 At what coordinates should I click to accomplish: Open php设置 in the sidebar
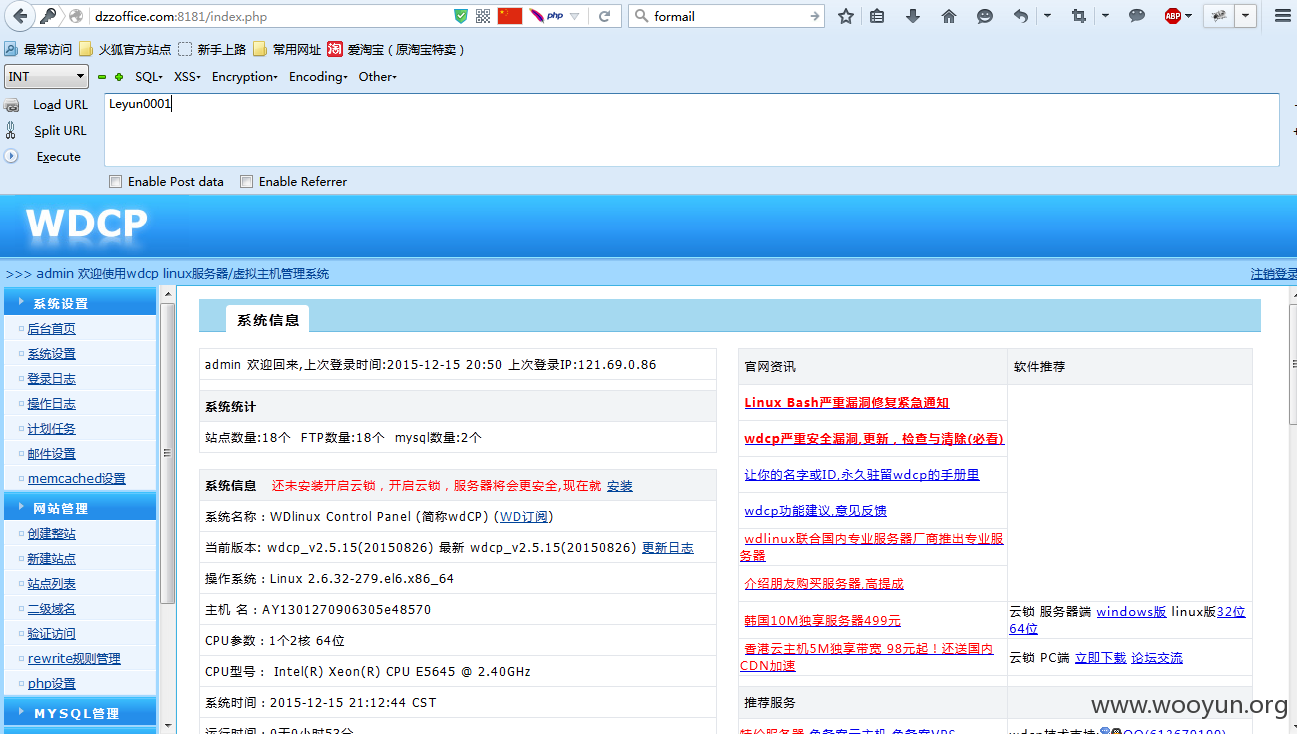coord(52,684)
